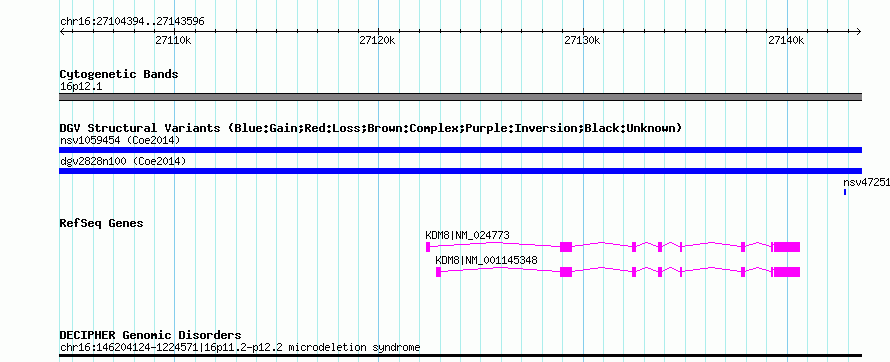Open the DGV Structural Variants track title

tap(371, 128)
